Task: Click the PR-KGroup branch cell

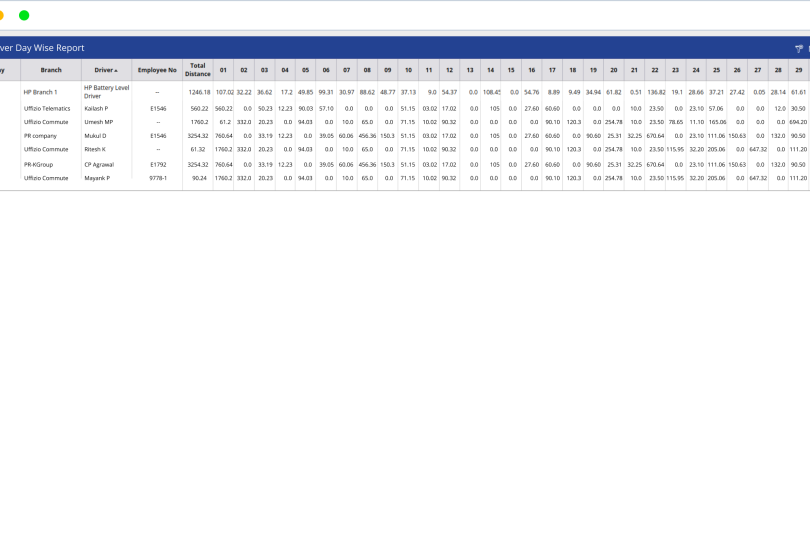Action: click(x=39, y=164)
